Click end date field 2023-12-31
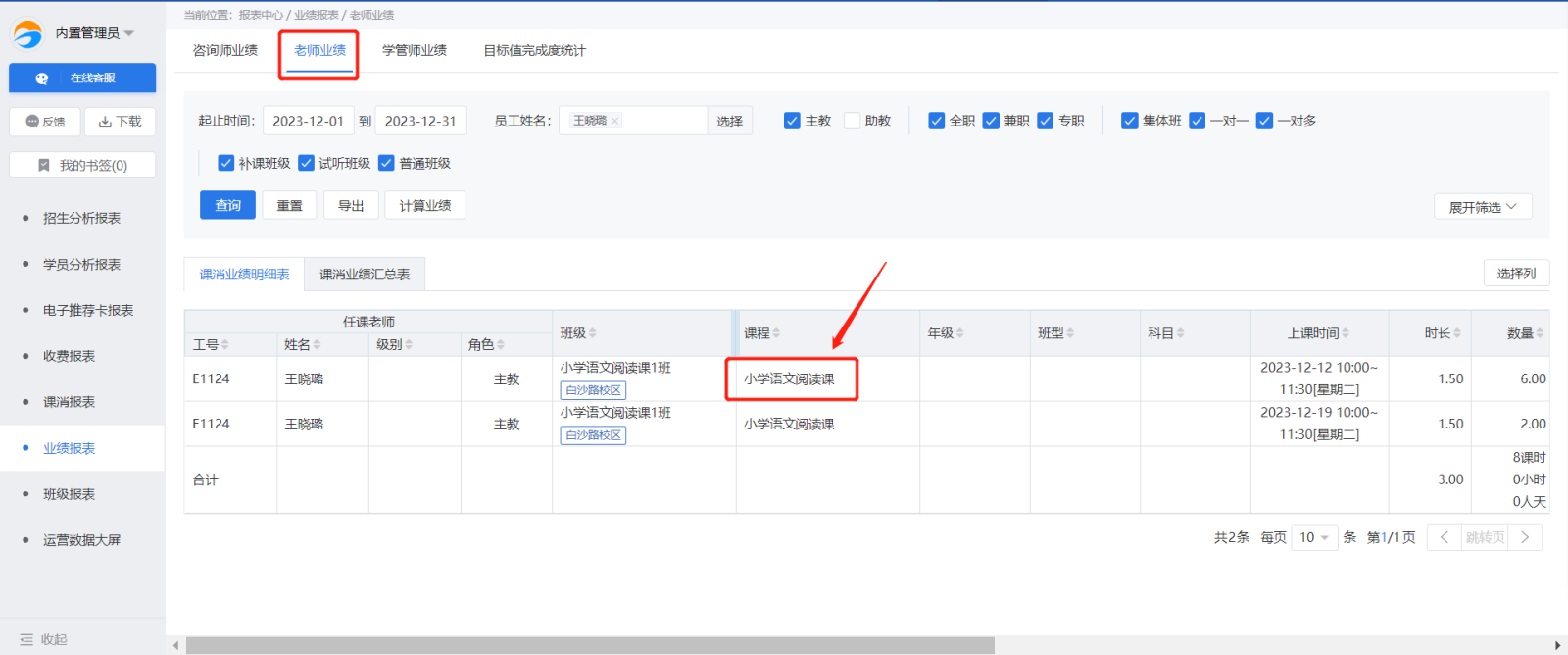This screenshot has width=1568, height=655. coord(420,121)
